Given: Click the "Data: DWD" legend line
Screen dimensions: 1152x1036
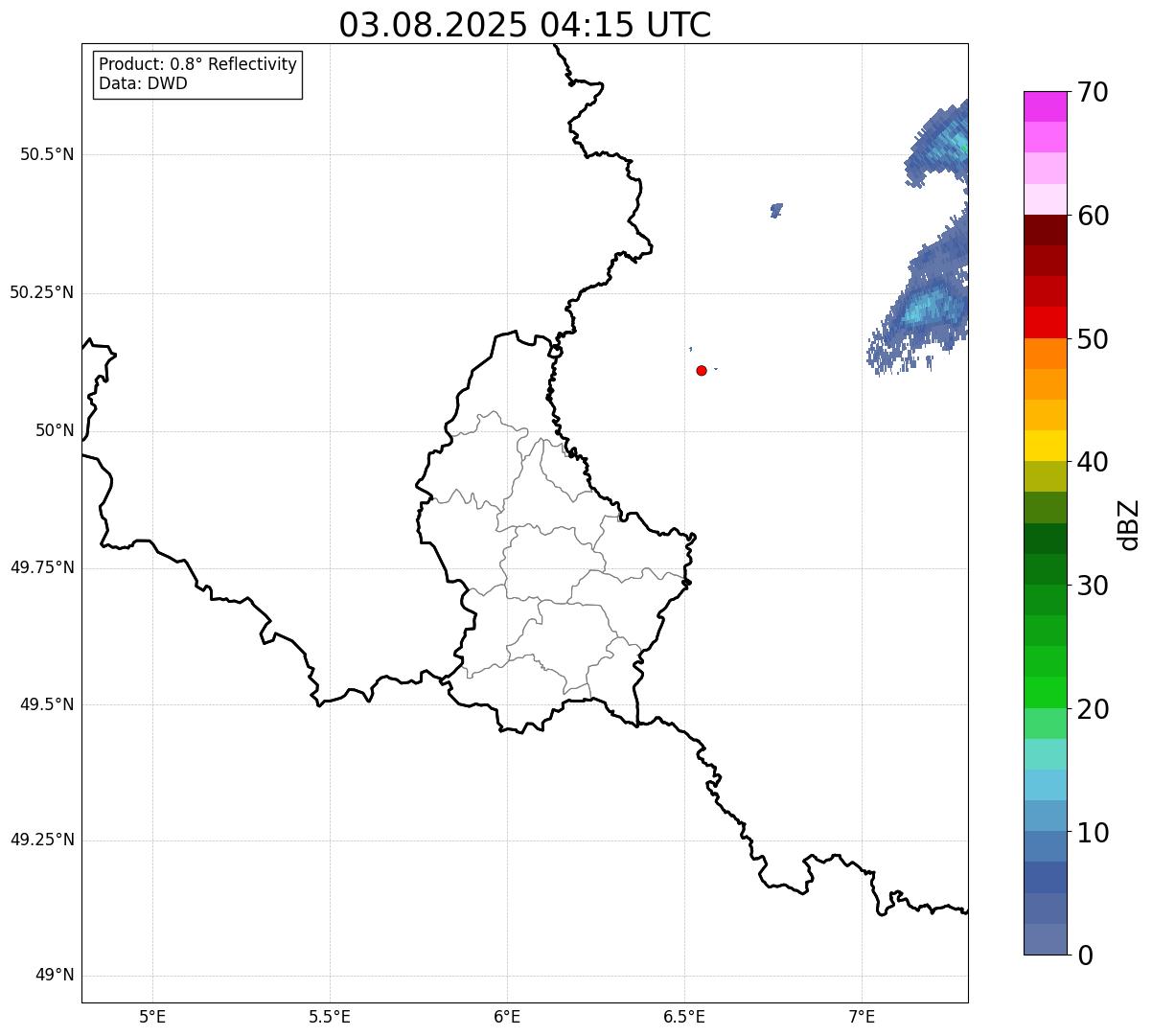Looking at the screenshot, I should click(143, 83).
